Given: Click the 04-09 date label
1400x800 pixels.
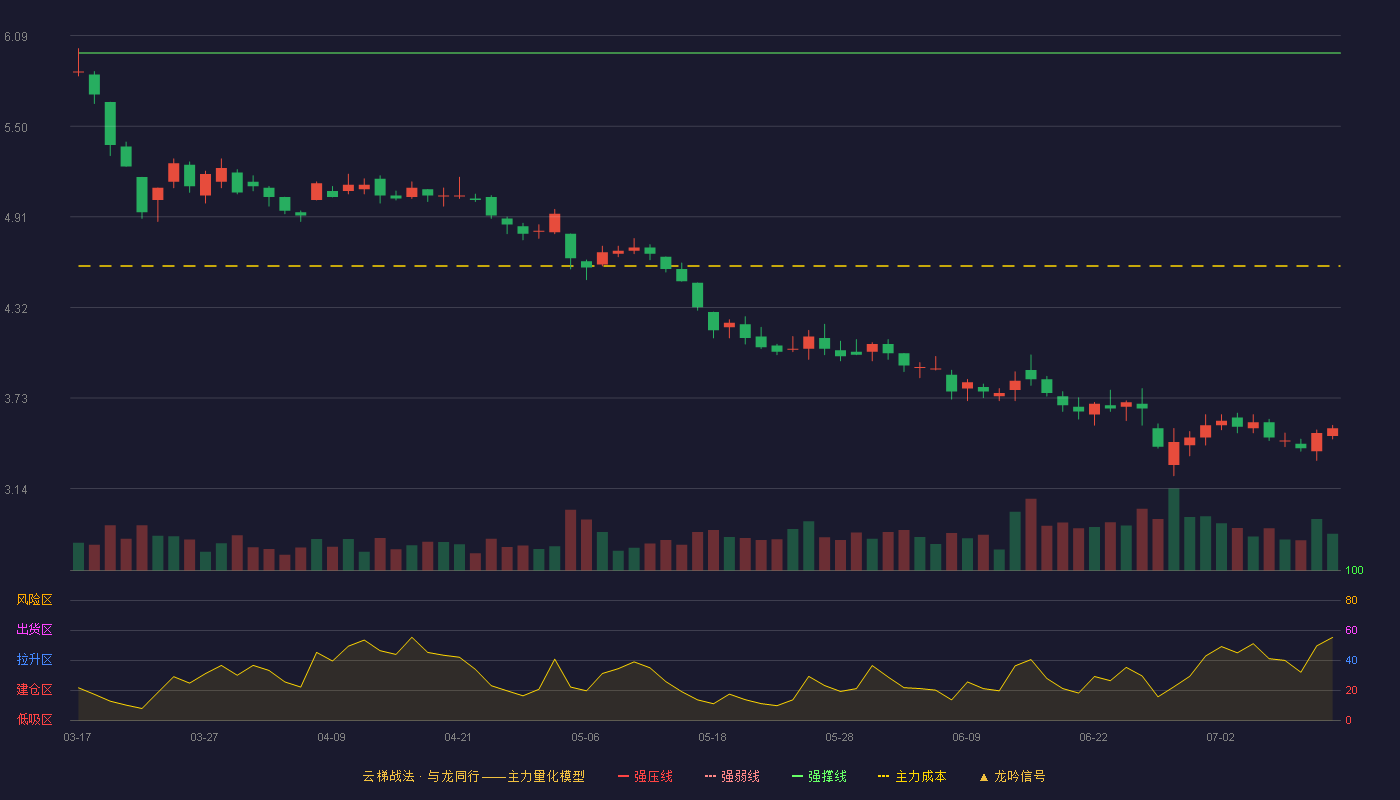Looking at the screenshot, I should (331, 737).
